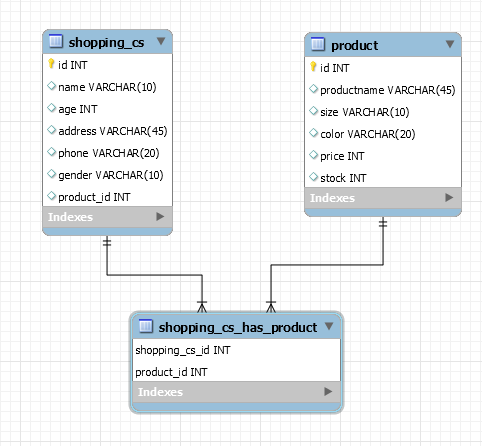This screenshot has width=482, height=446.
Task: Collapse shopping_cs_has_product table using header arrow
Action: coord(329,326)
